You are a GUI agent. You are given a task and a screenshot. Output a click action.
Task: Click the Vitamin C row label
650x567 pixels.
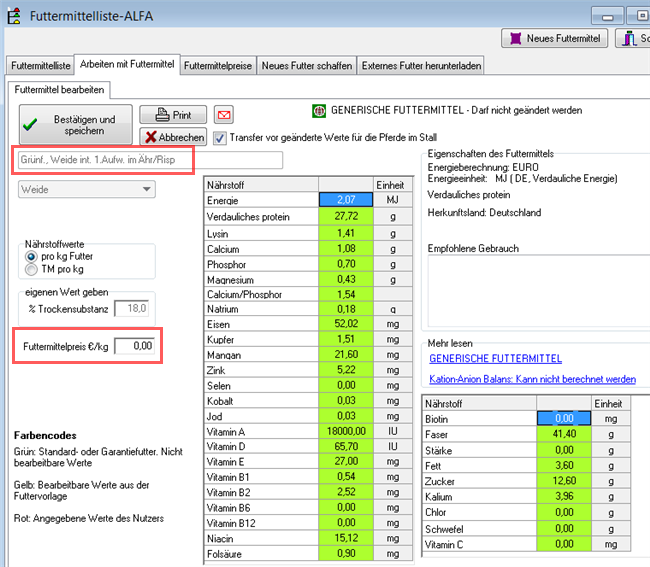(x=444, y=545)
